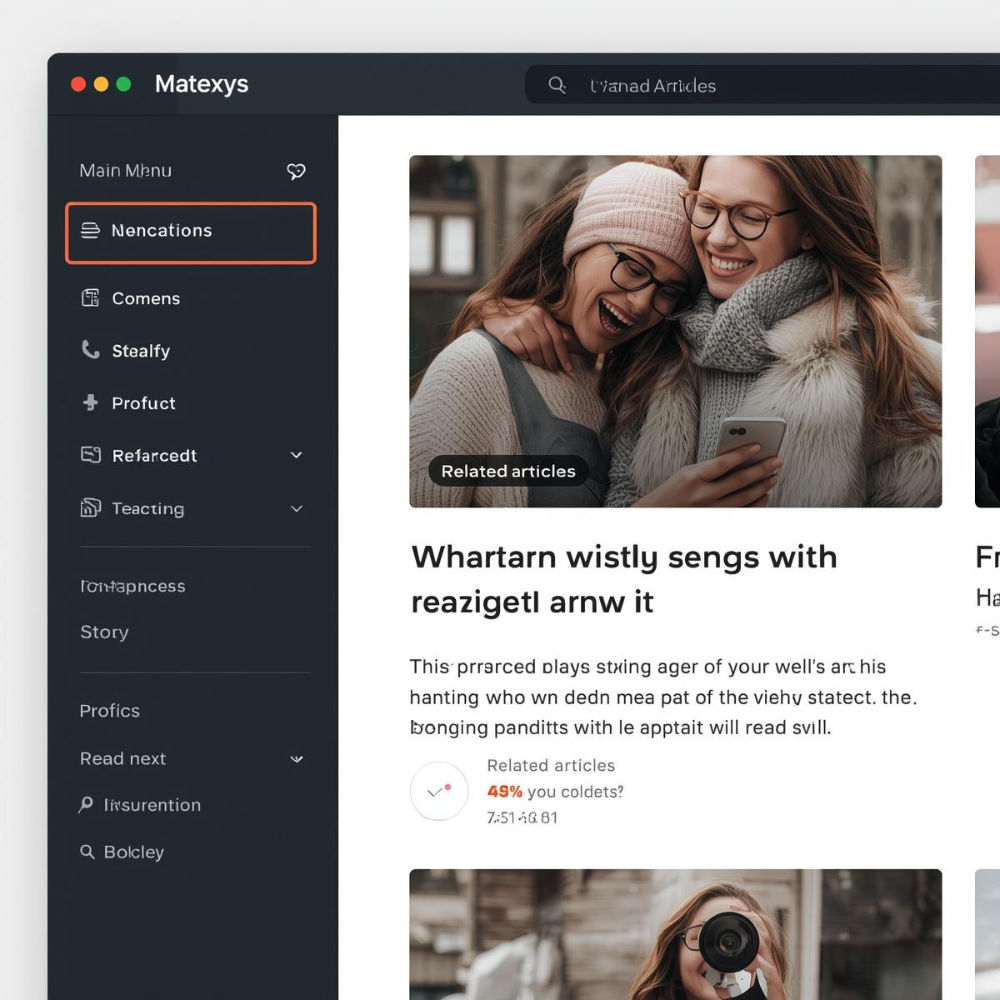Image resolution: width=1000 pixels, height=1000 pixels.
Task: Click the Teacting cast icon
Action: (90, 508)
